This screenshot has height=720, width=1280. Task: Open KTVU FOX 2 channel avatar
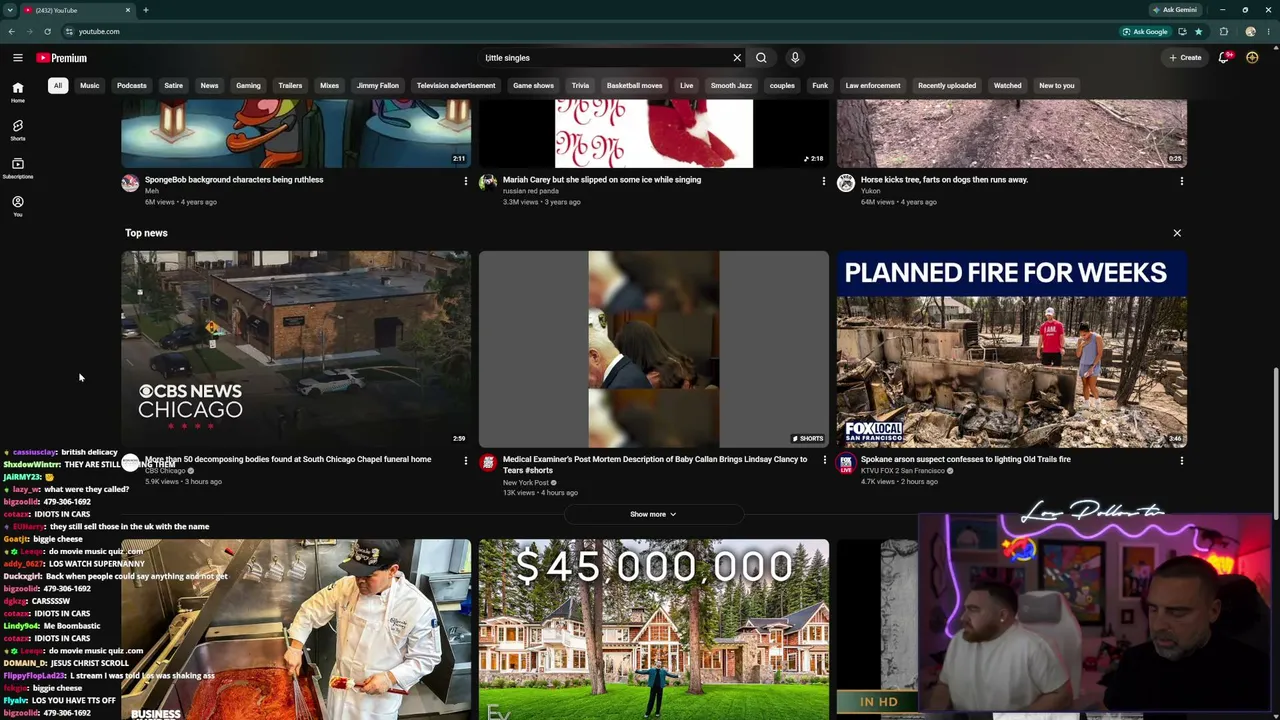click(846, 463)
